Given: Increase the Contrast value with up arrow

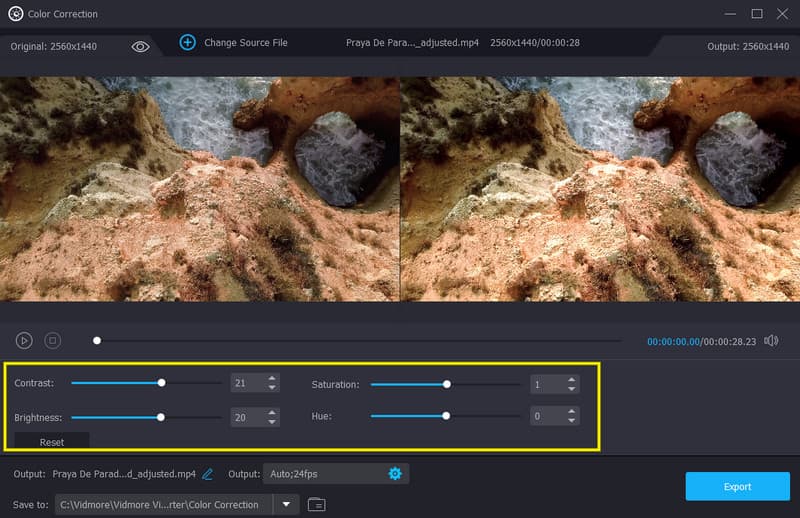Looking at the screenshot, I should (272, 379).
